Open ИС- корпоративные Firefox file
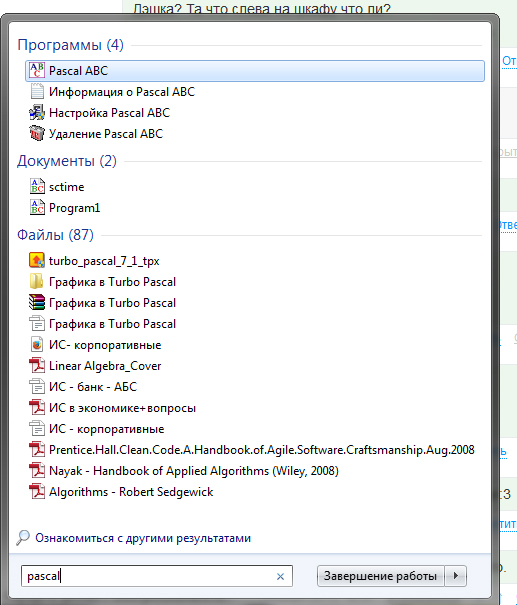 click(x=105, y=345)
